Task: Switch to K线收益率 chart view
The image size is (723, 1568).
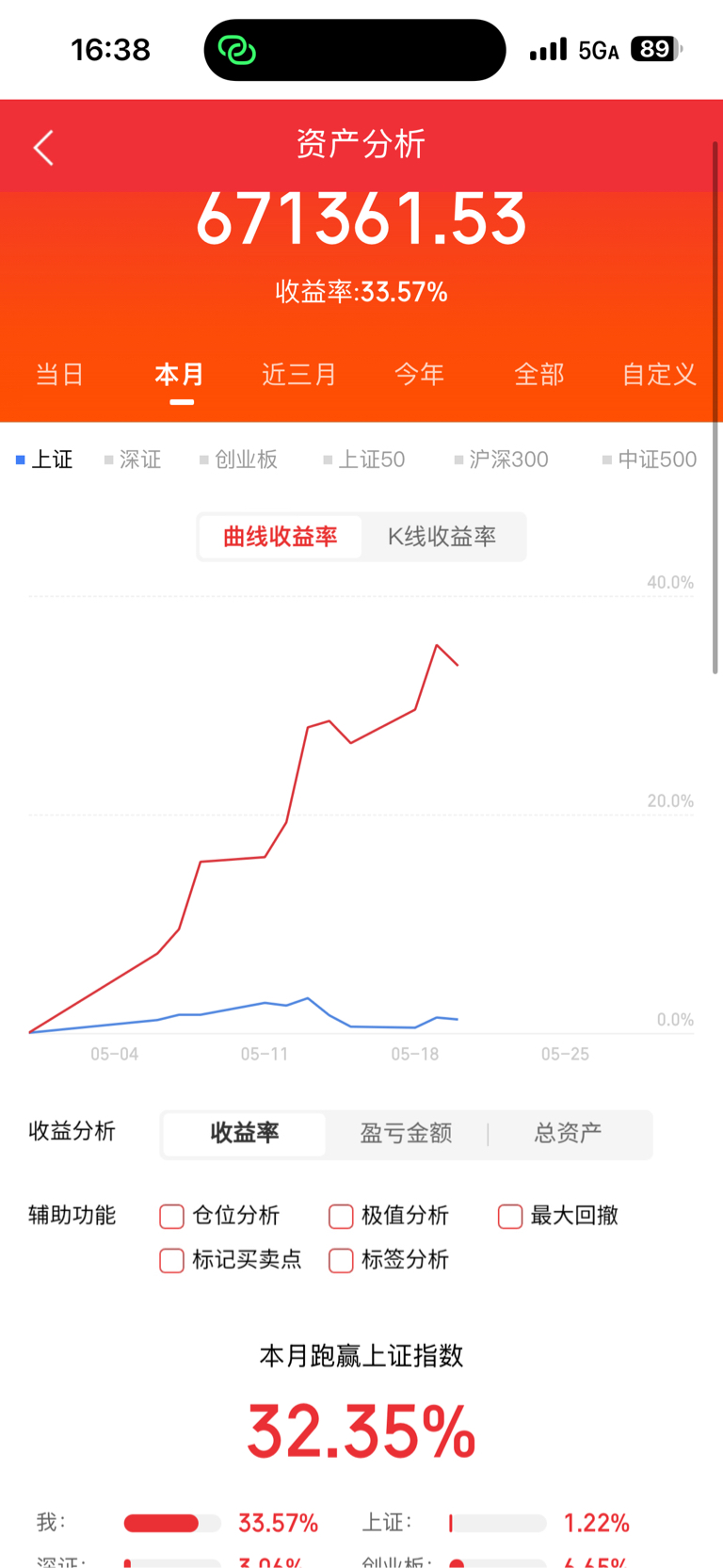Action: pyautogui.click(x=442, y=537)
